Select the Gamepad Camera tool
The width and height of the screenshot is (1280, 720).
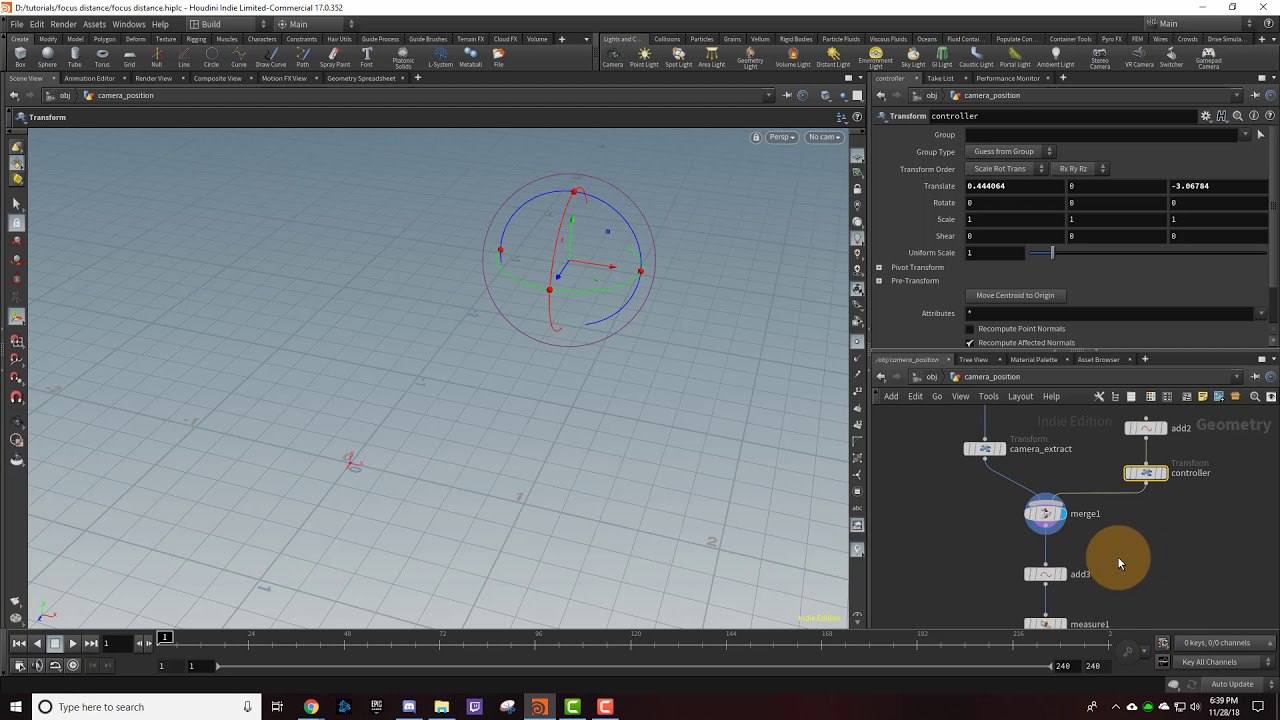pos(1208,58)
